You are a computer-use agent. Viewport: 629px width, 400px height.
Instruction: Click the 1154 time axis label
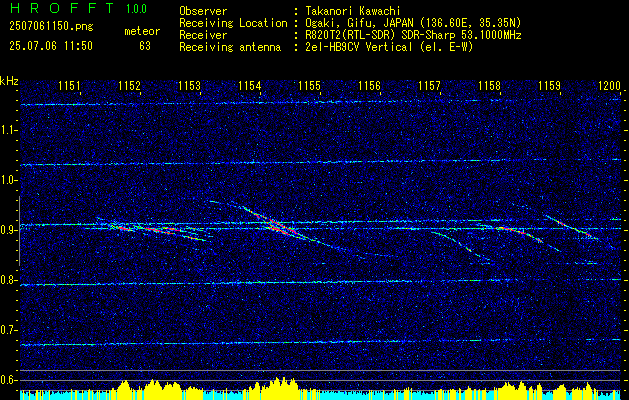tap(250, 85)
